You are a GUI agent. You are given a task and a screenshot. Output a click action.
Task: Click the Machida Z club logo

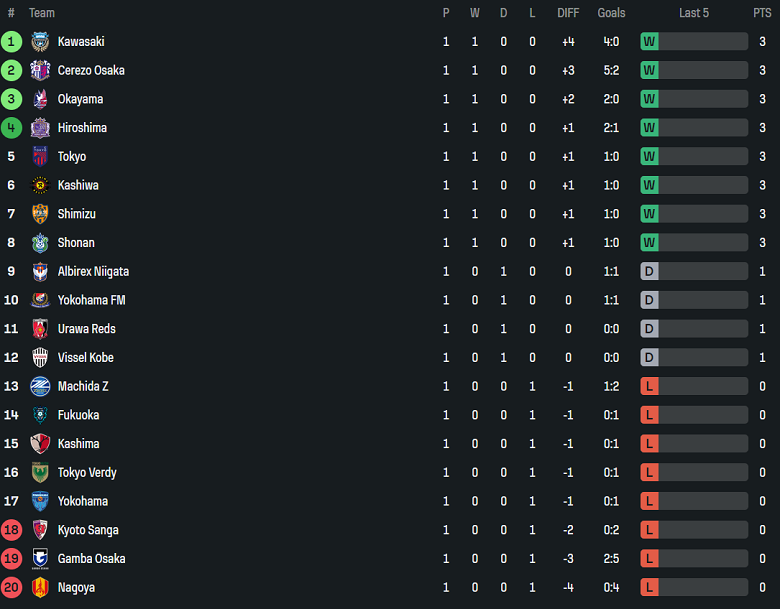[40, 387]
